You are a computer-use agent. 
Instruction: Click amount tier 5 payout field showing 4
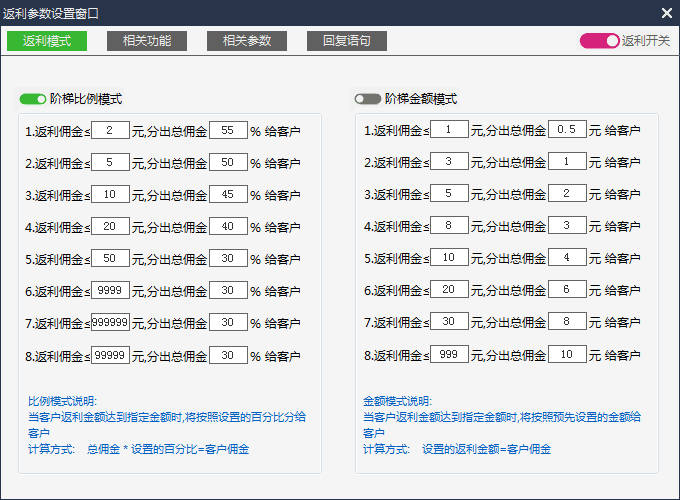(x=567, y=258)
